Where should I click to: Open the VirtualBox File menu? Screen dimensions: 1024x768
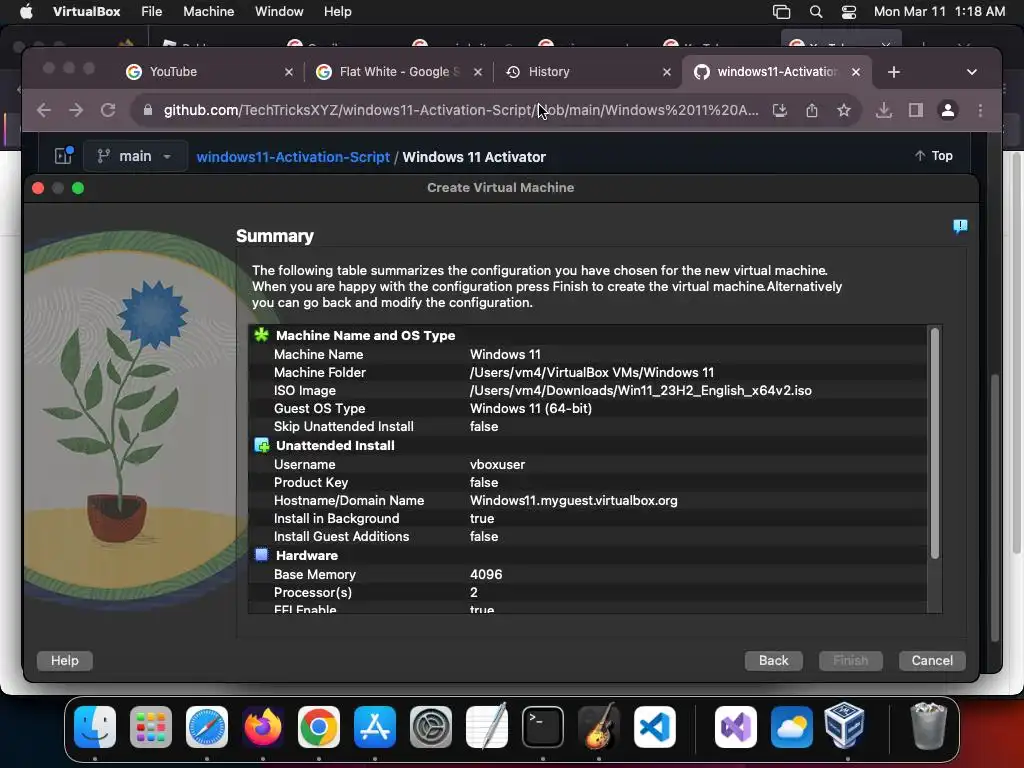pyautogui.click(x=151, y=12)
